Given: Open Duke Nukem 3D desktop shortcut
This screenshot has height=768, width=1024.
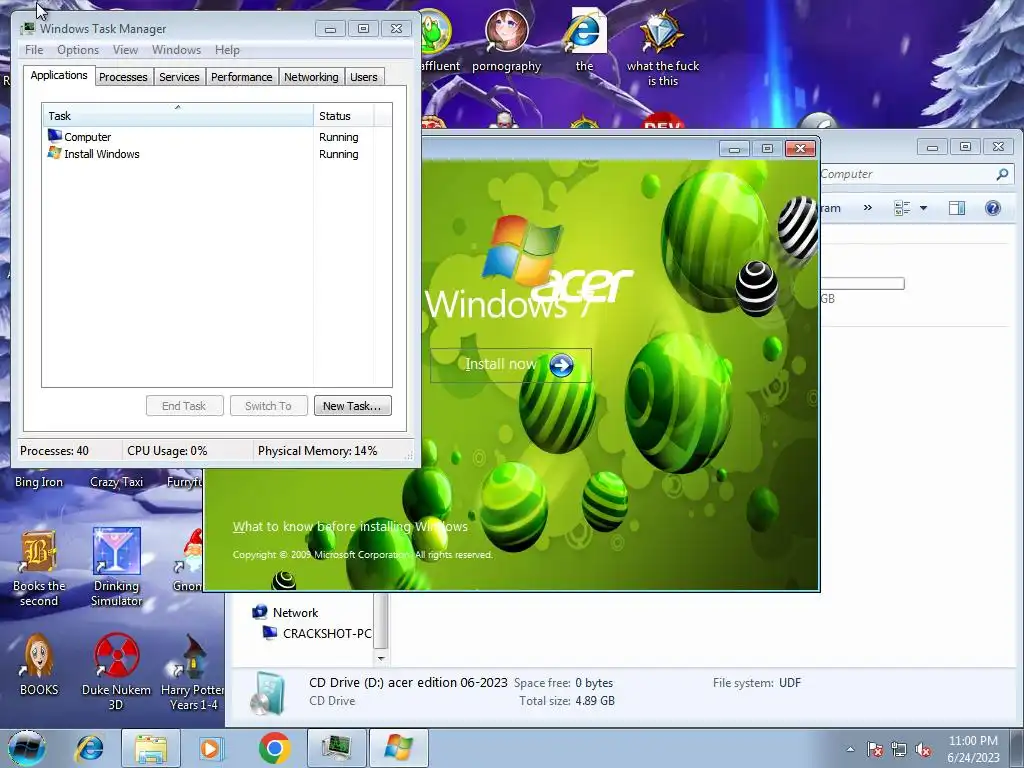Looking at the screenshot, I should [x=116, y=671].
